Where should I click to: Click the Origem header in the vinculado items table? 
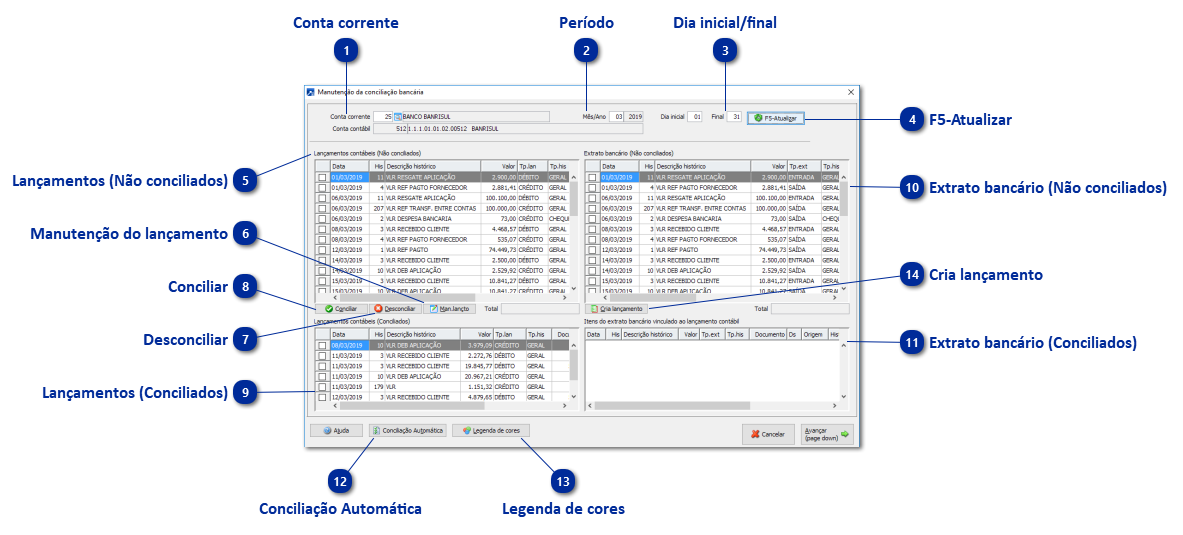[x=813, y=334]
